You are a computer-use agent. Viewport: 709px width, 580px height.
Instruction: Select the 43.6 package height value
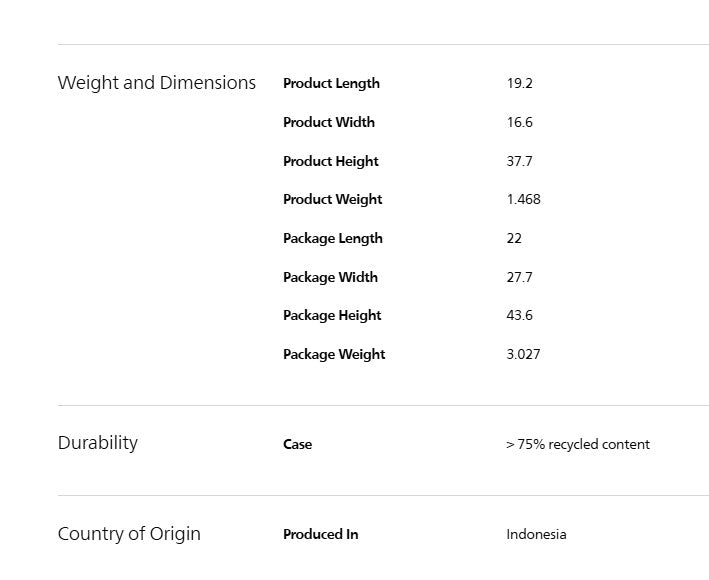[520, 316]
